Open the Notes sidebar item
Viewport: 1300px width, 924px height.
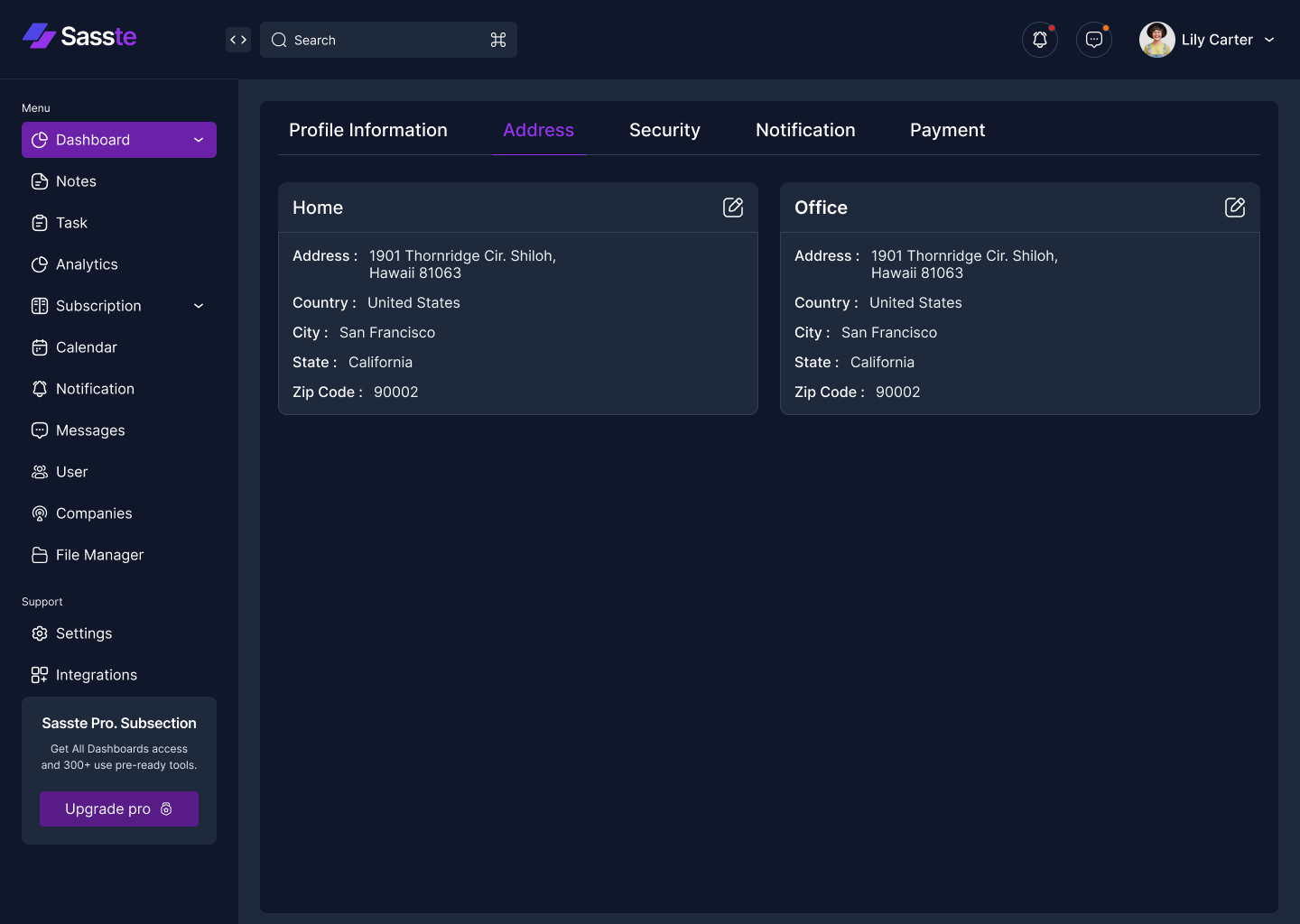(x=76, y=181)
